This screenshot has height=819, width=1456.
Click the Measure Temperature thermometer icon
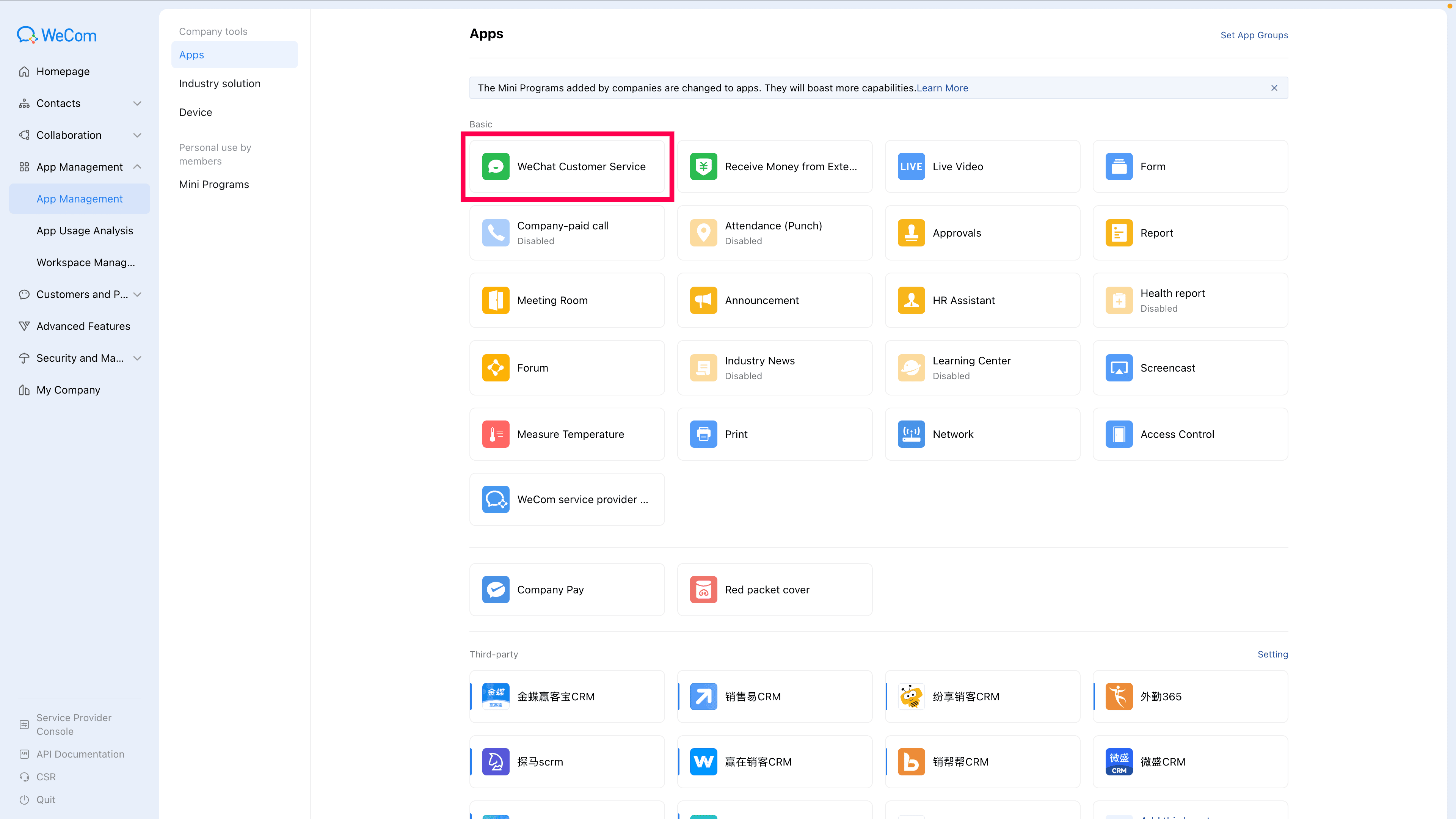coord(496,434)
